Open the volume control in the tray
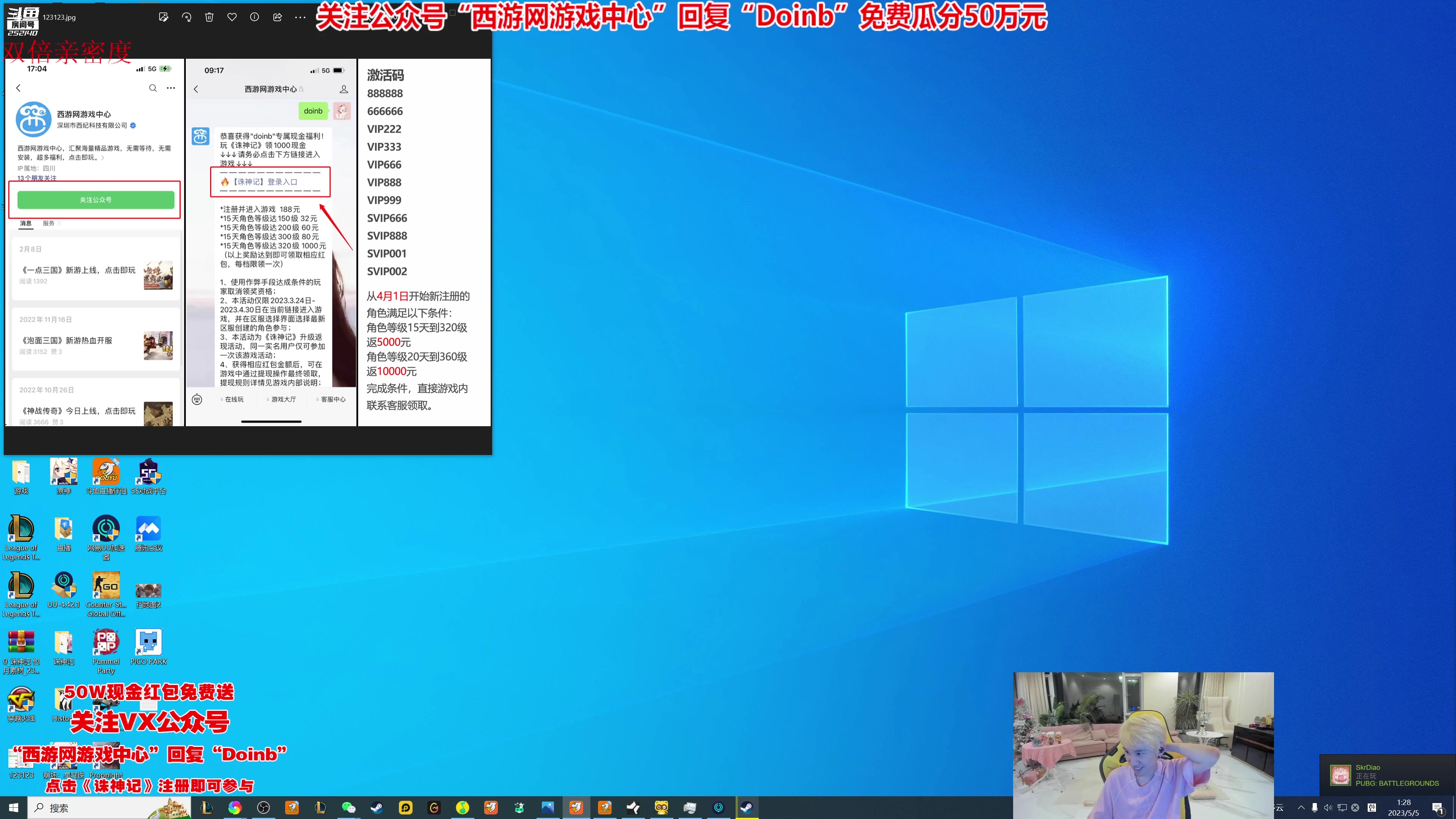 point(1328,808)
